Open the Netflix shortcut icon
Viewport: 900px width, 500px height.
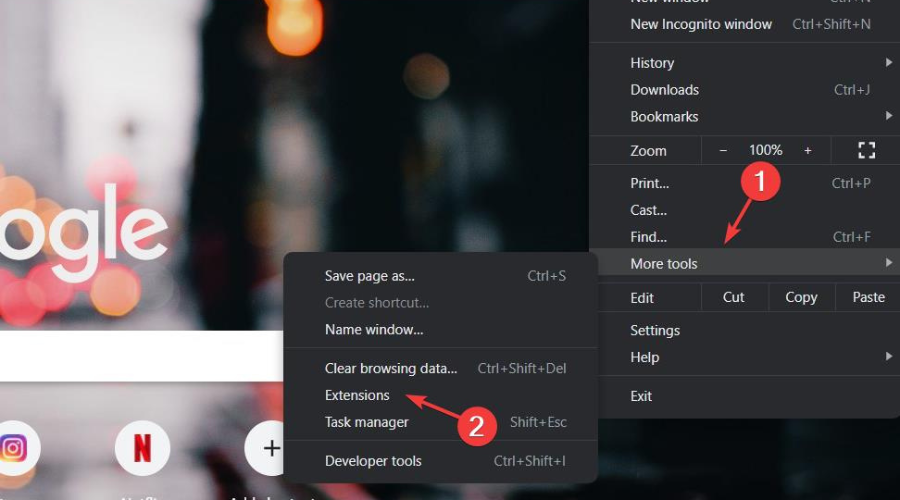point(142,448)
